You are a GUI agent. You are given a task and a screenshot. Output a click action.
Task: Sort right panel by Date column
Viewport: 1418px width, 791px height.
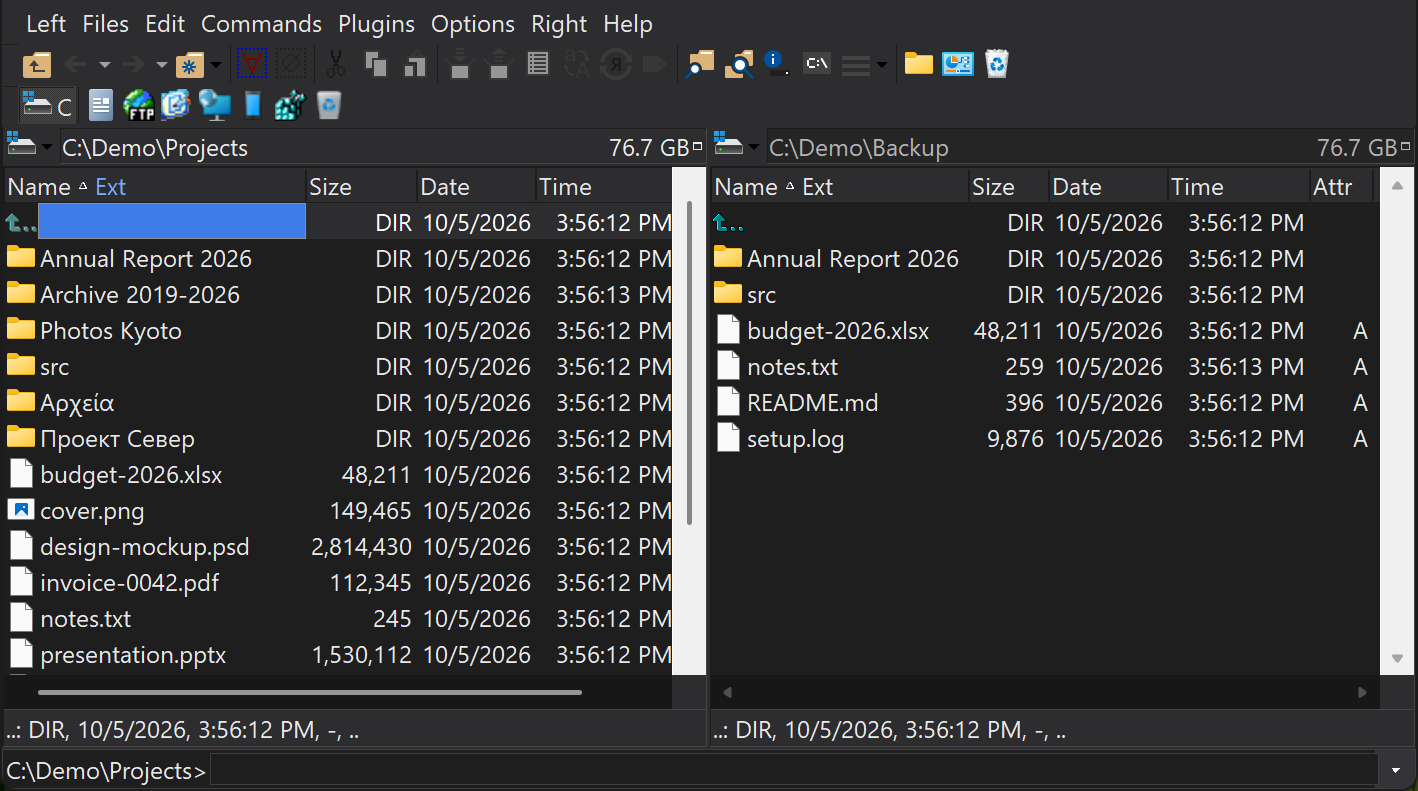pos(1109,187)
